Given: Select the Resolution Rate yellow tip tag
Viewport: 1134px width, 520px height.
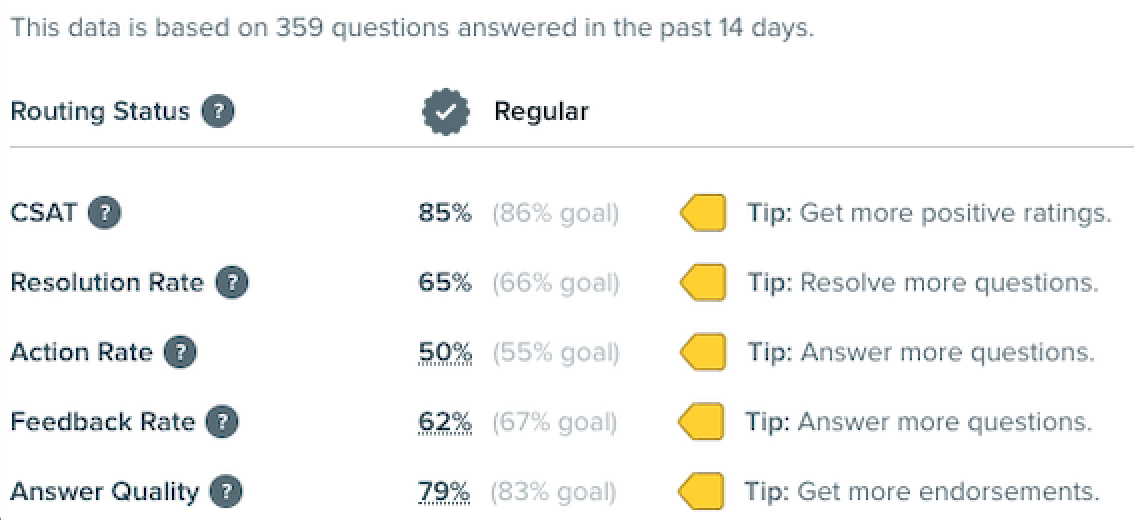Looking at the screenshot, I should pyautogui.click(x=702, y=283).
